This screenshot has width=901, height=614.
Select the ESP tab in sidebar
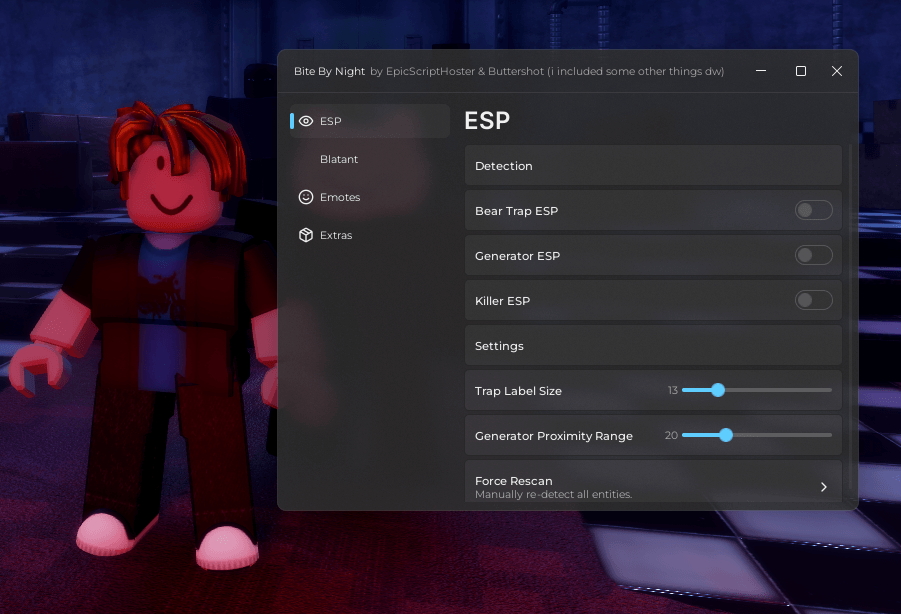click(x=369, y=121)
